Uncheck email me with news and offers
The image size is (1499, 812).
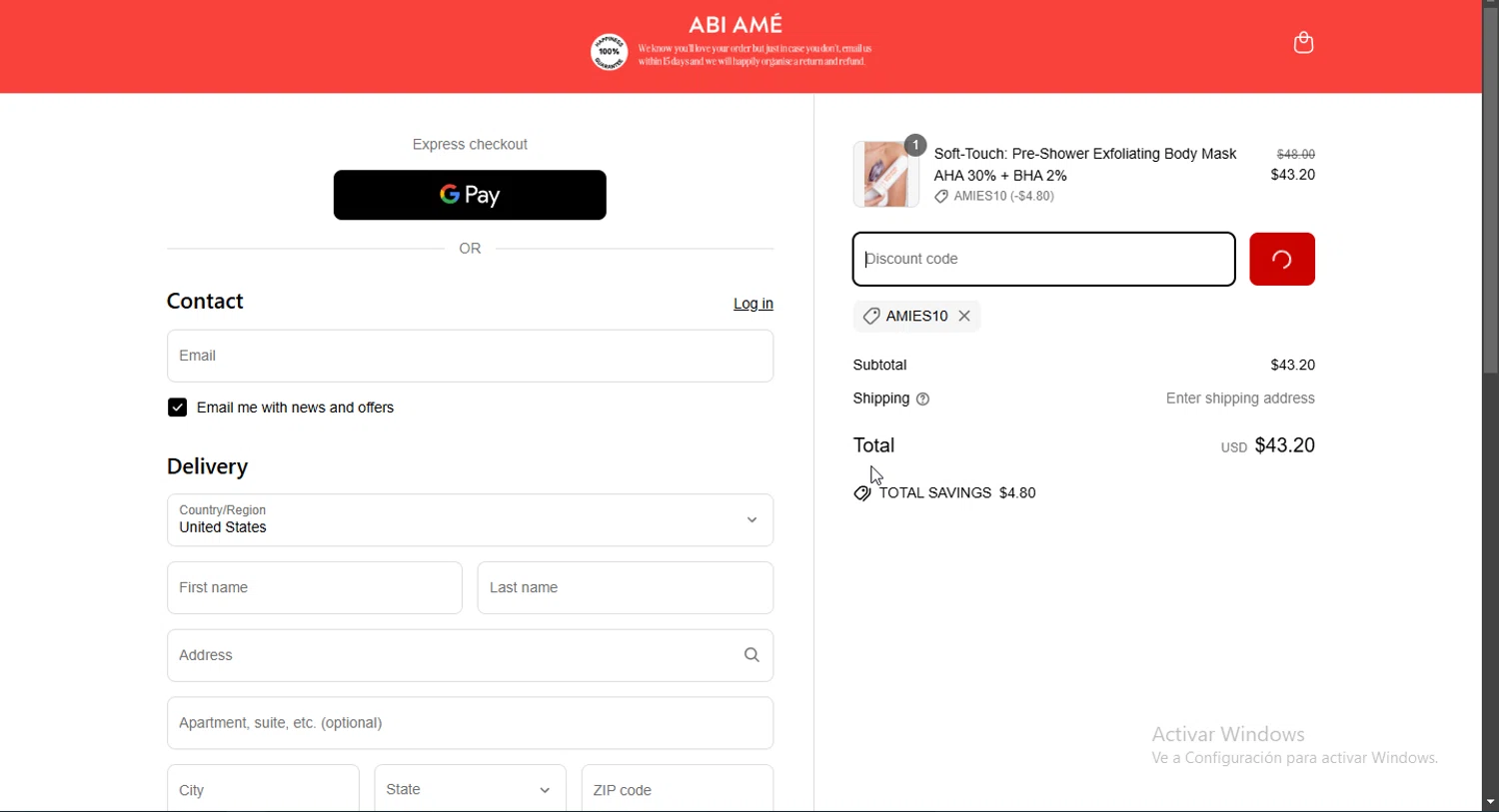[177, 407]
